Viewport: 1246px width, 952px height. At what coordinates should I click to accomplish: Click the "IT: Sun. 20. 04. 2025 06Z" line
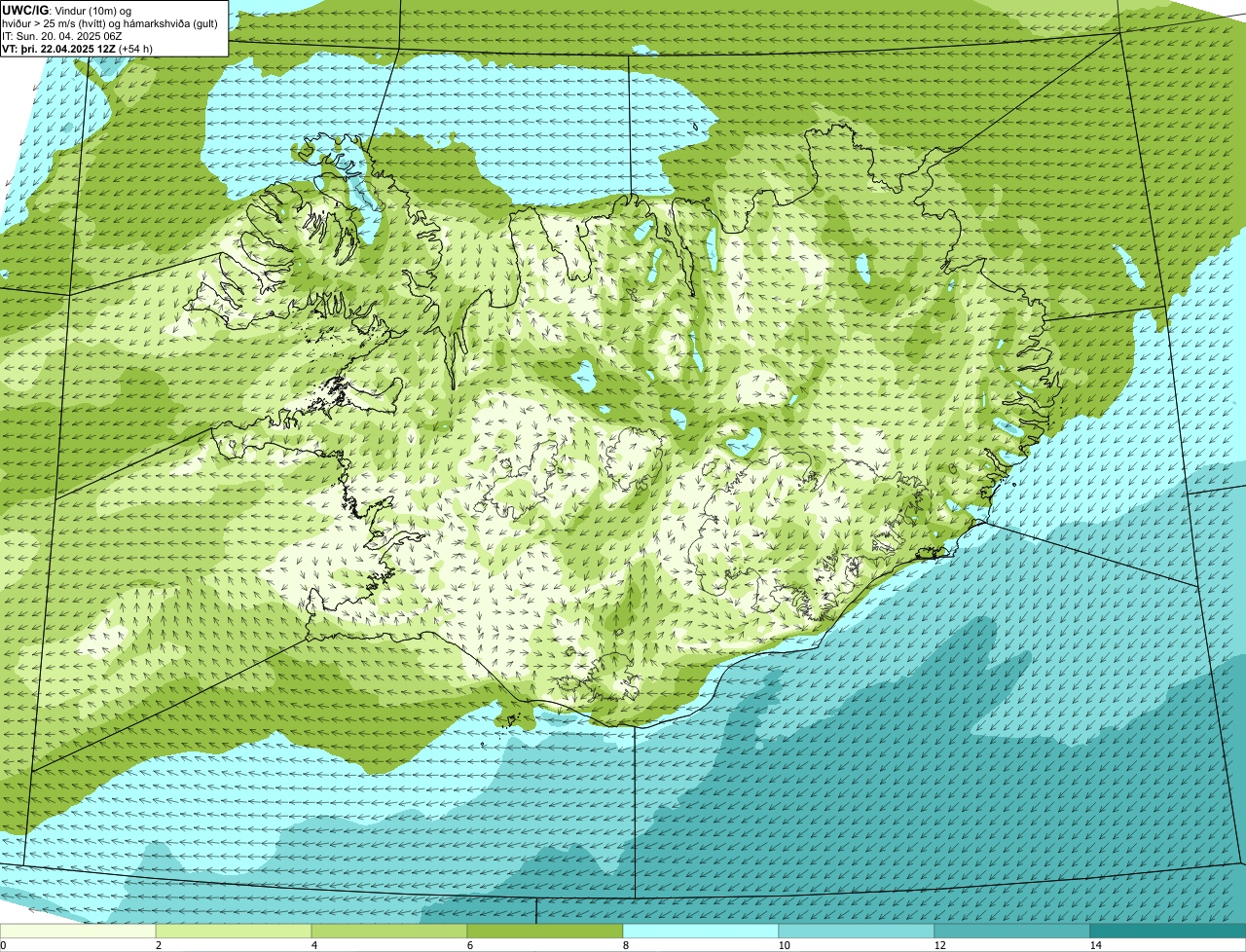(x=61, y=35)
